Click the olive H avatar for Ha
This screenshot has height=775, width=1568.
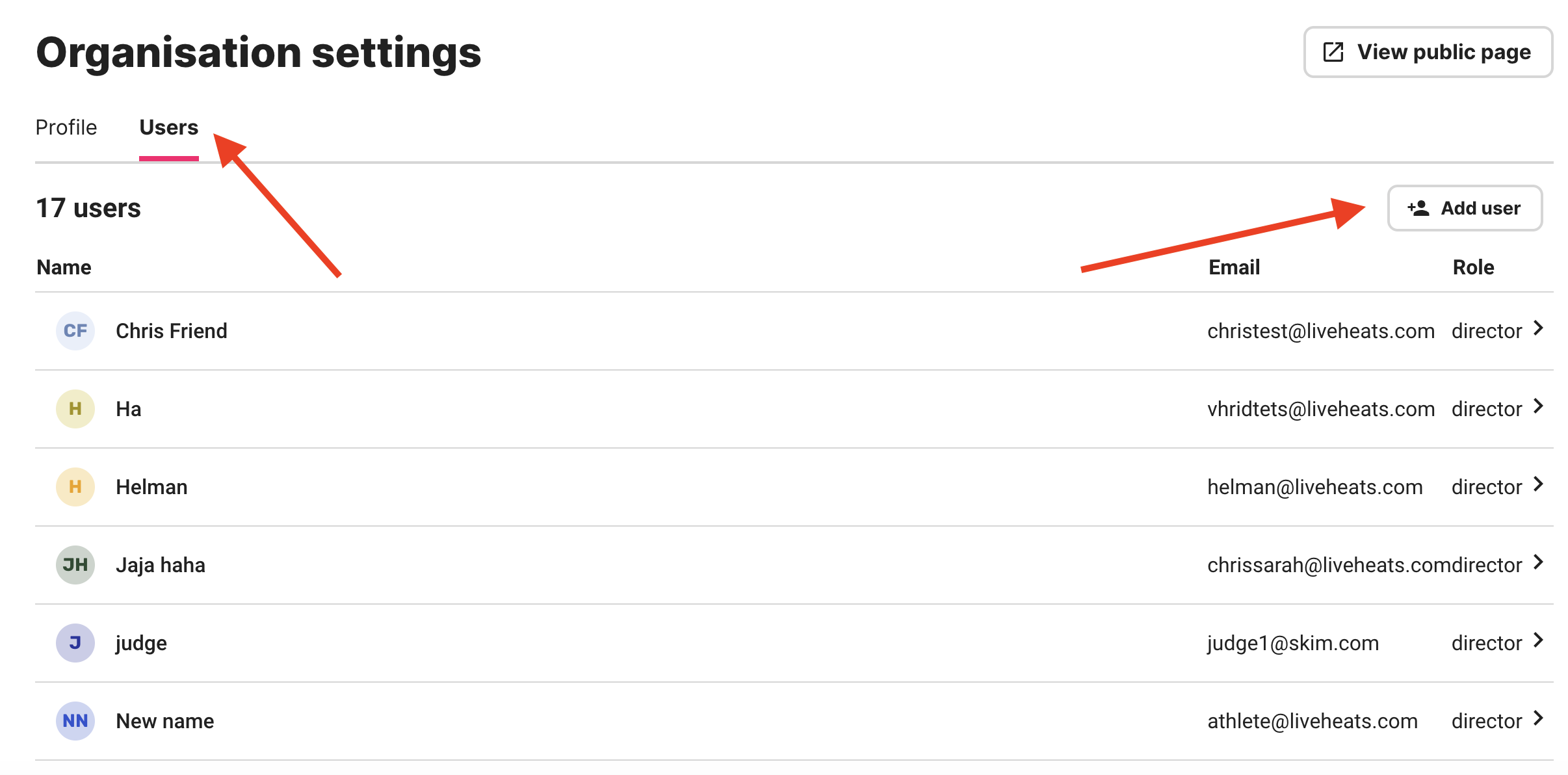pyautogui.click(x=75, y=409)
